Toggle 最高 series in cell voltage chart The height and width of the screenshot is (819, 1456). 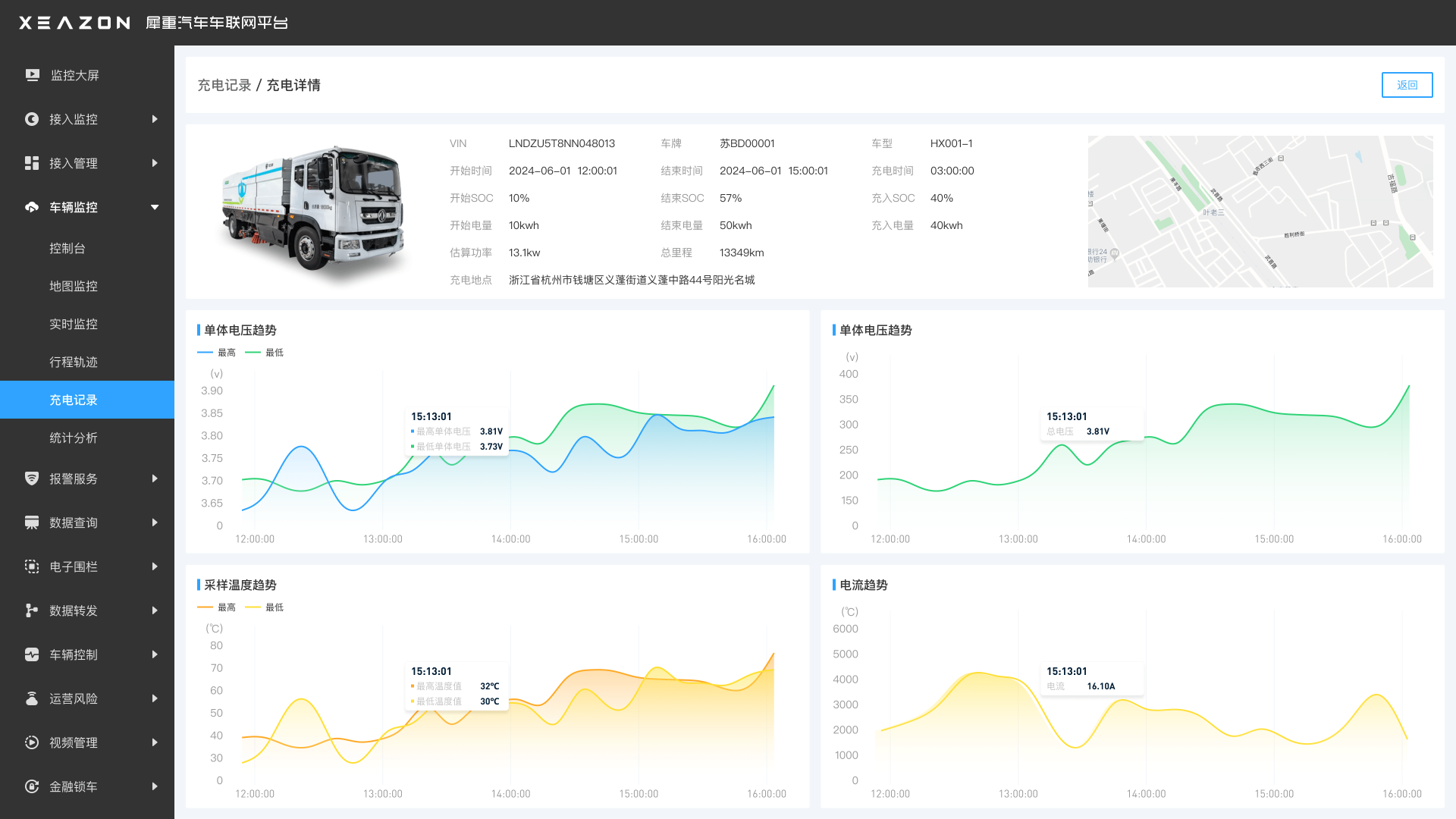(x=217, y=353)
